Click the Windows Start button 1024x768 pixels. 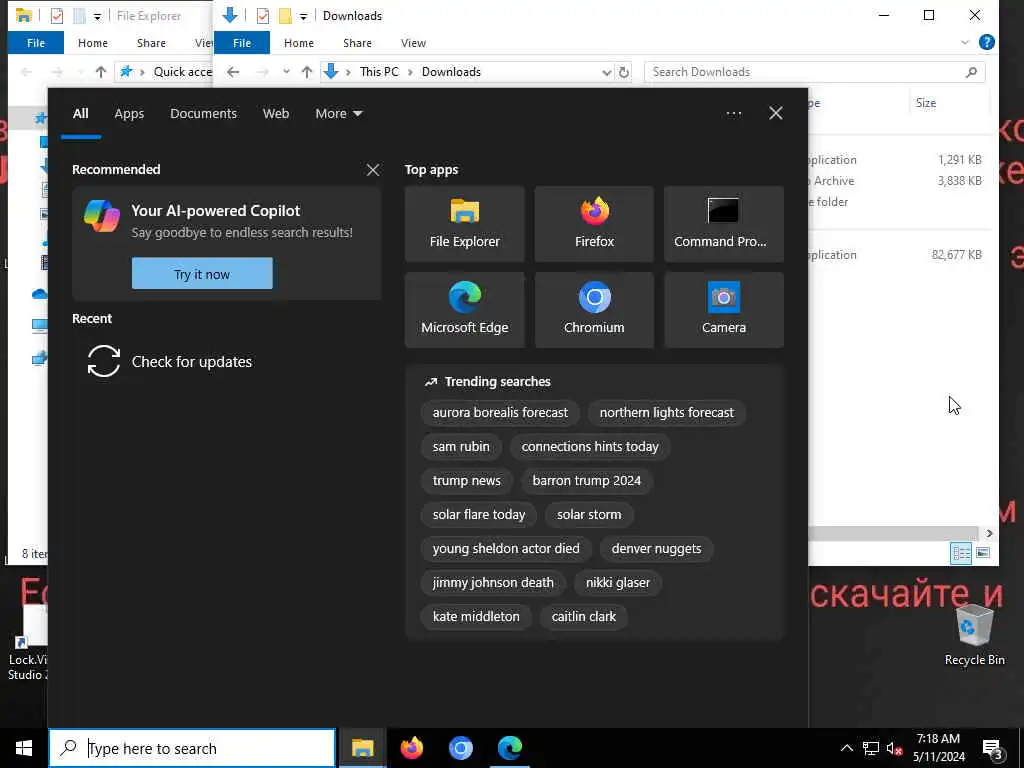(24, 748)
